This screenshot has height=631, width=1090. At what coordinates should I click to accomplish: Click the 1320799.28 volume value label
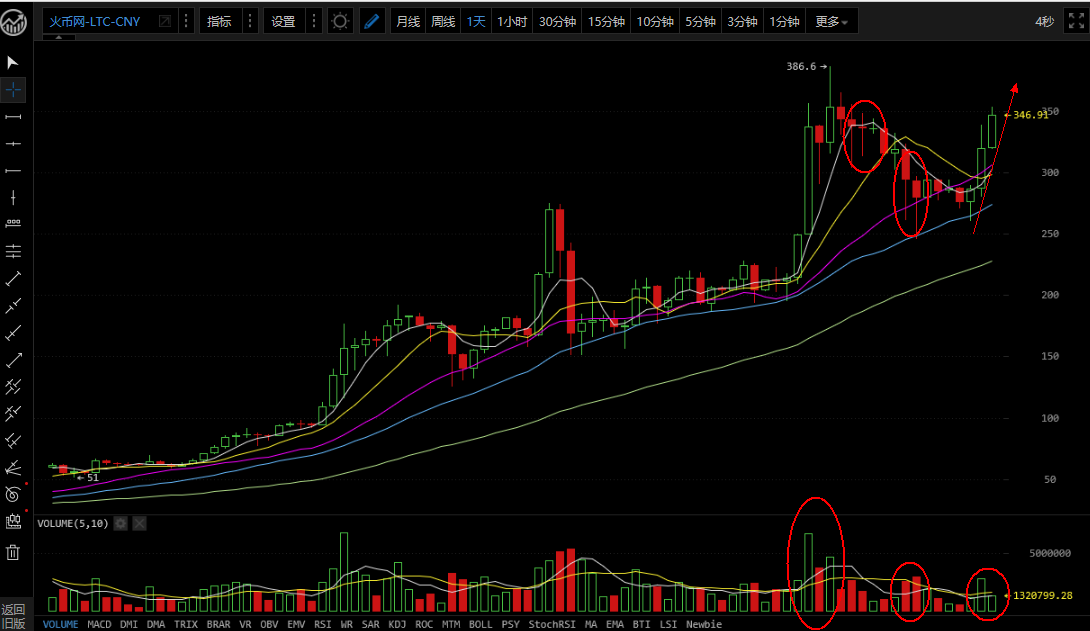tap(1043, 596)
